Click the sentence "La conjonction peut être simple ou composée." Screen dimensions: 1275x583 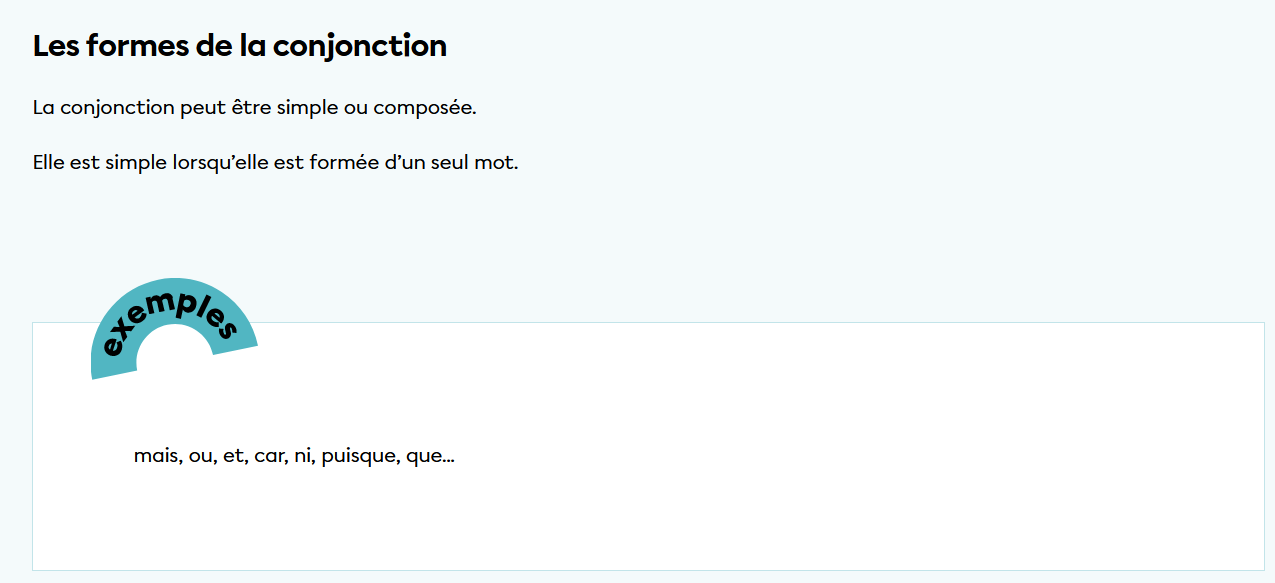click(254, 107)
